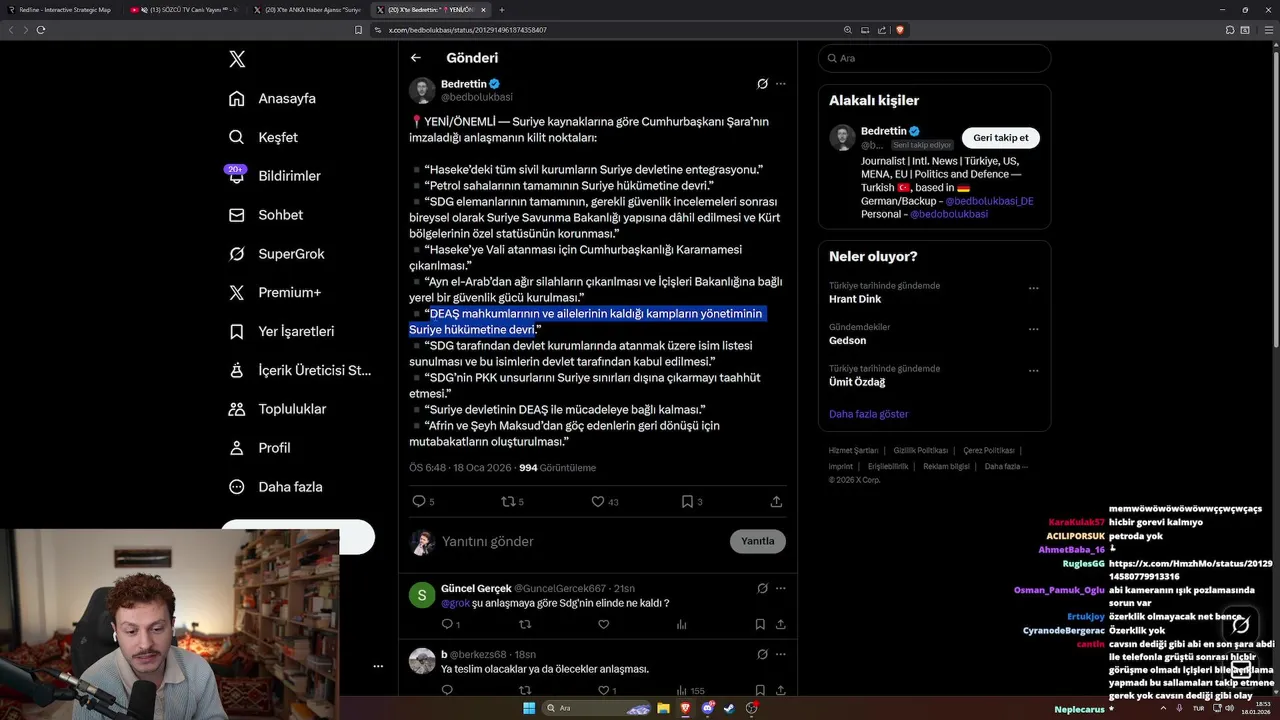
Task: Open the X logo home icon
Action: point(237,59)
